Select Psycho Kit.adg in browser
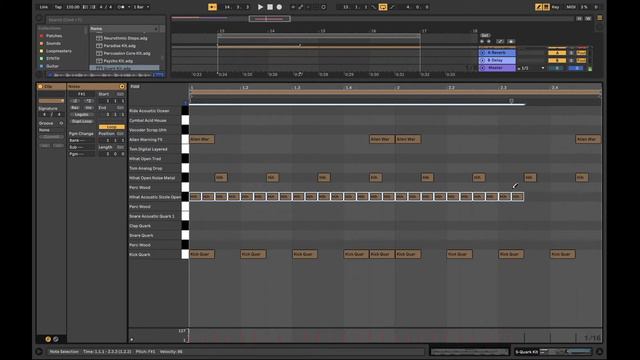Viewport: 640px width, 360px height. [x=118, y=61]
